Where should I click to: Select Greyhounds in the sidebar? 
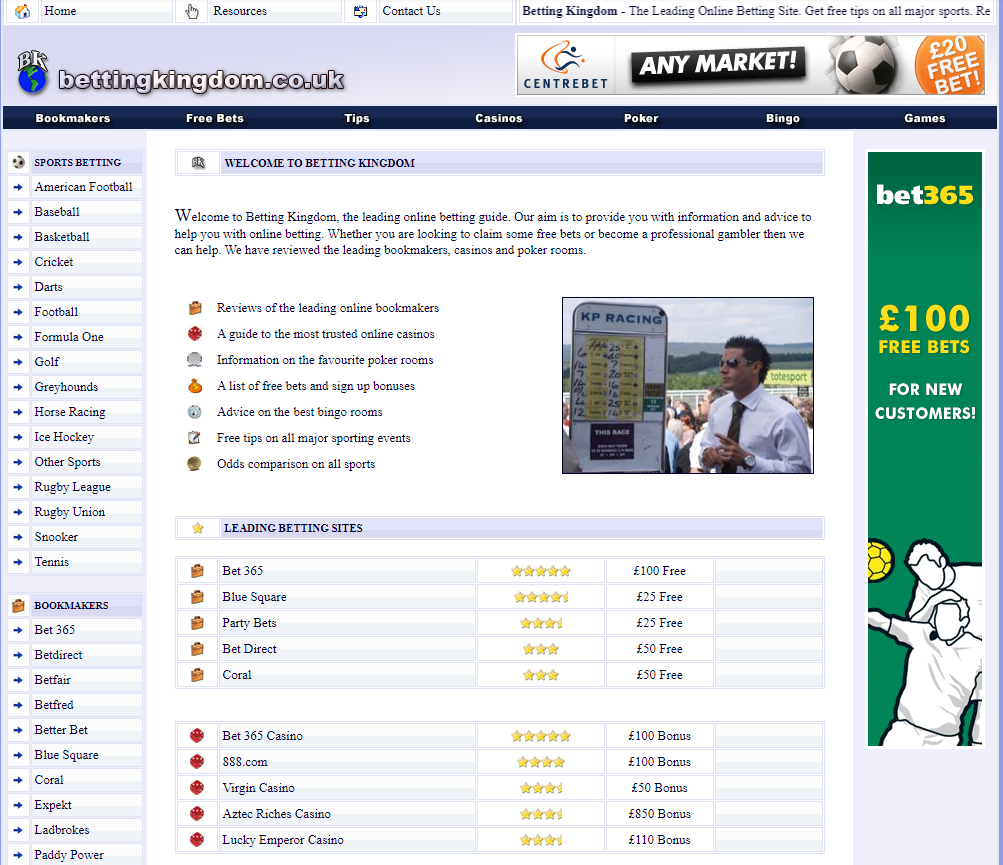(x=67, y=387)
